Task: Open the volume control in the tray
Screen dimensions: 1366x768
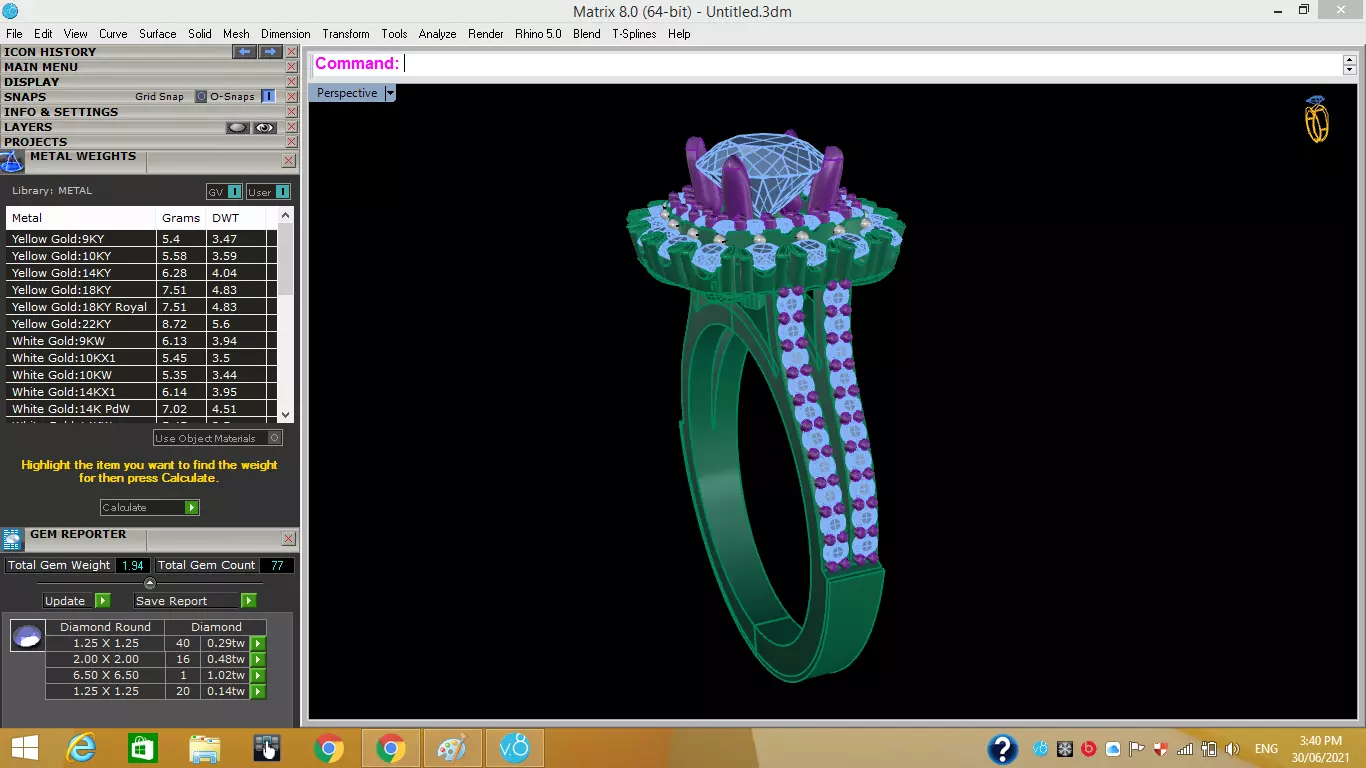Action: pos(1233,749)
